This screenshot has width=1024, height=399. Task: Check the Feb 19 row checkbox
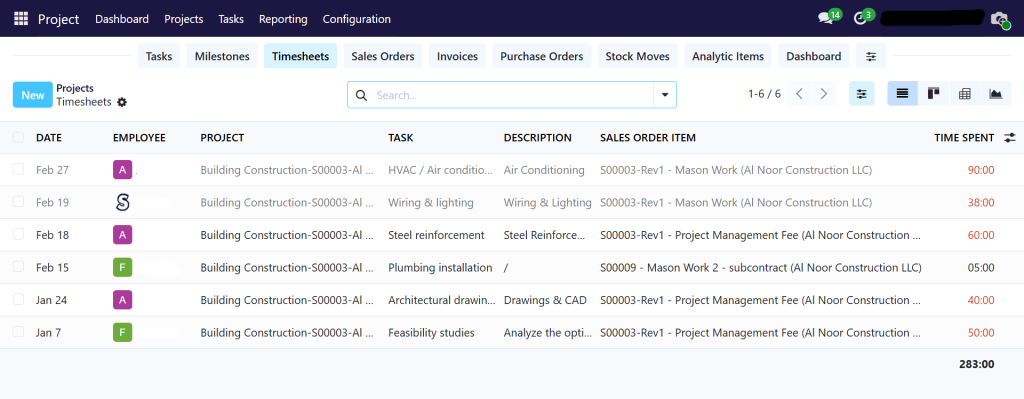(x=18, y=202)
